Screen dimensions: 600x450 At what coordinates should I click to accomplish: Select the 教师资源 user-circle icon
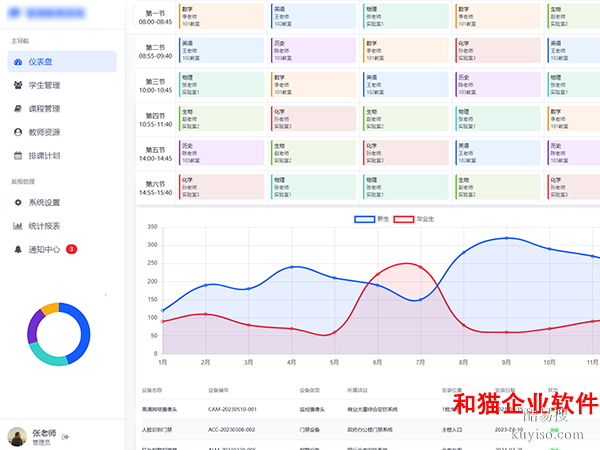18,132
